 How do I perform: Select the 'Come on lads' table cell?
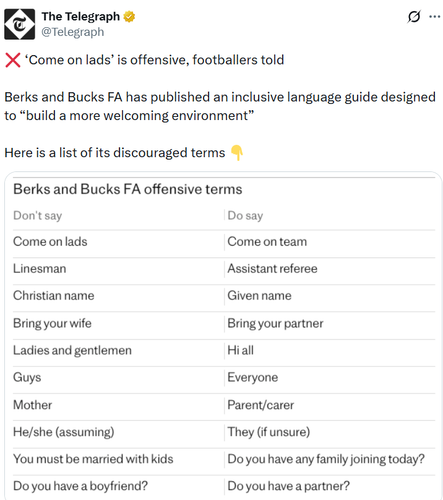point(50,242)
